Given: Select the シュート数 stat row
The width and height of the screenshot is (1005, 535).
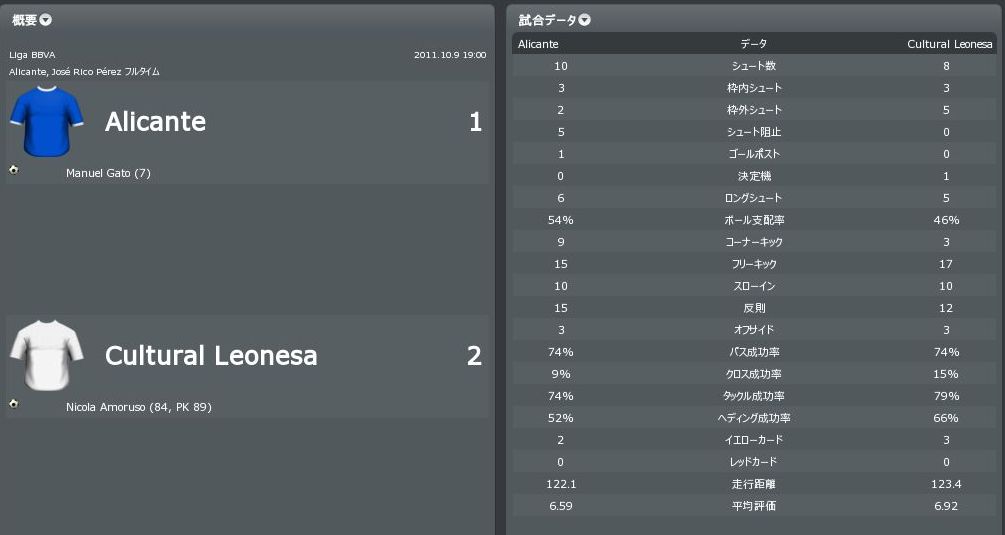Looking at the screenshot, I should tap(753, 66).
